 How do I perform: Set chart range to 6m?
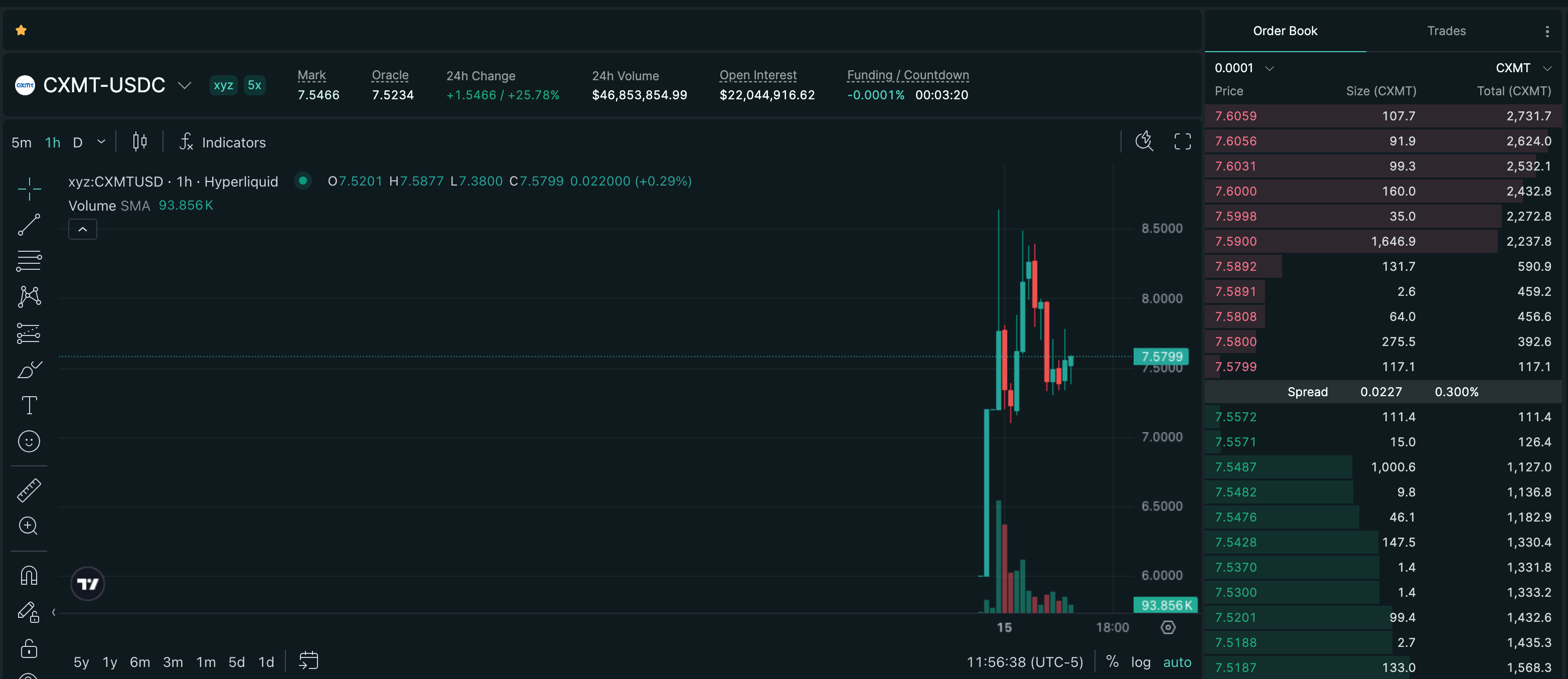point(140,662)
